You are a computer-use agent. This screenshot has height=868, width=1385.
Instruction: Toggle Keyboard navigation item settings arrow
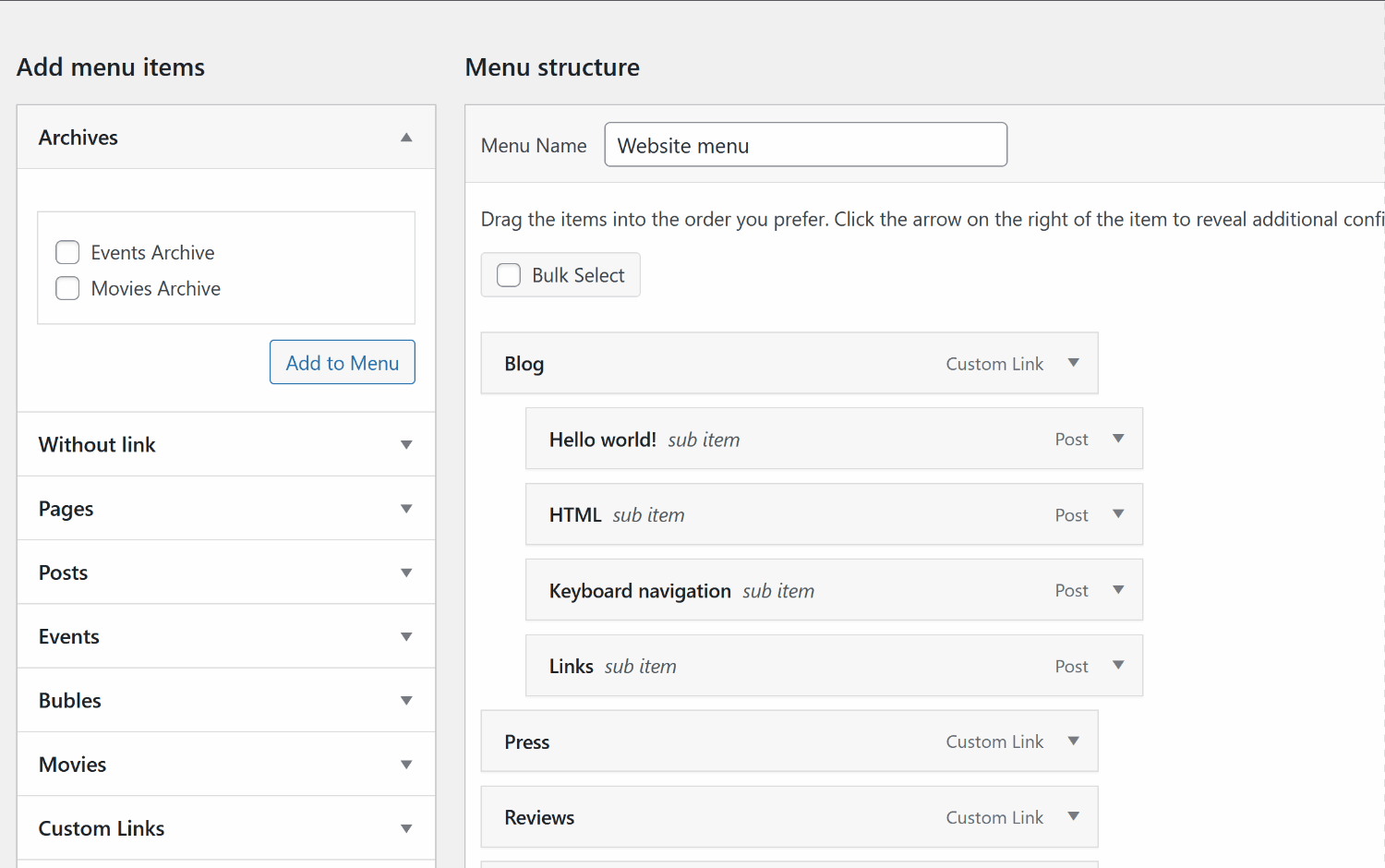click(1118, 590)
